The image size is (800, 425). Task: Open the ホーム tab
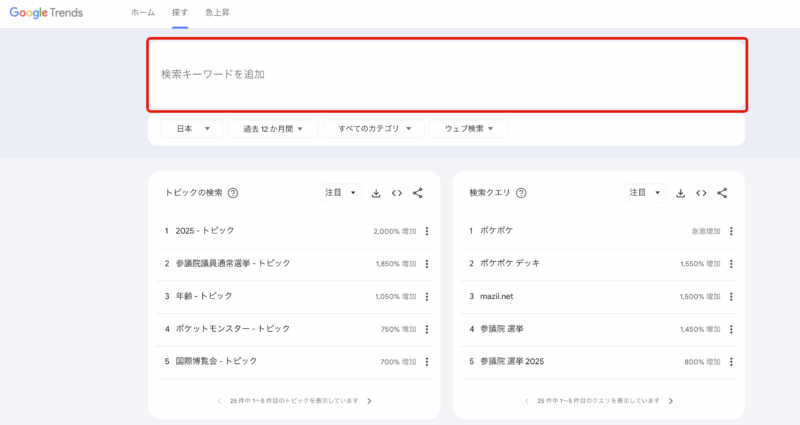(143, 13)
